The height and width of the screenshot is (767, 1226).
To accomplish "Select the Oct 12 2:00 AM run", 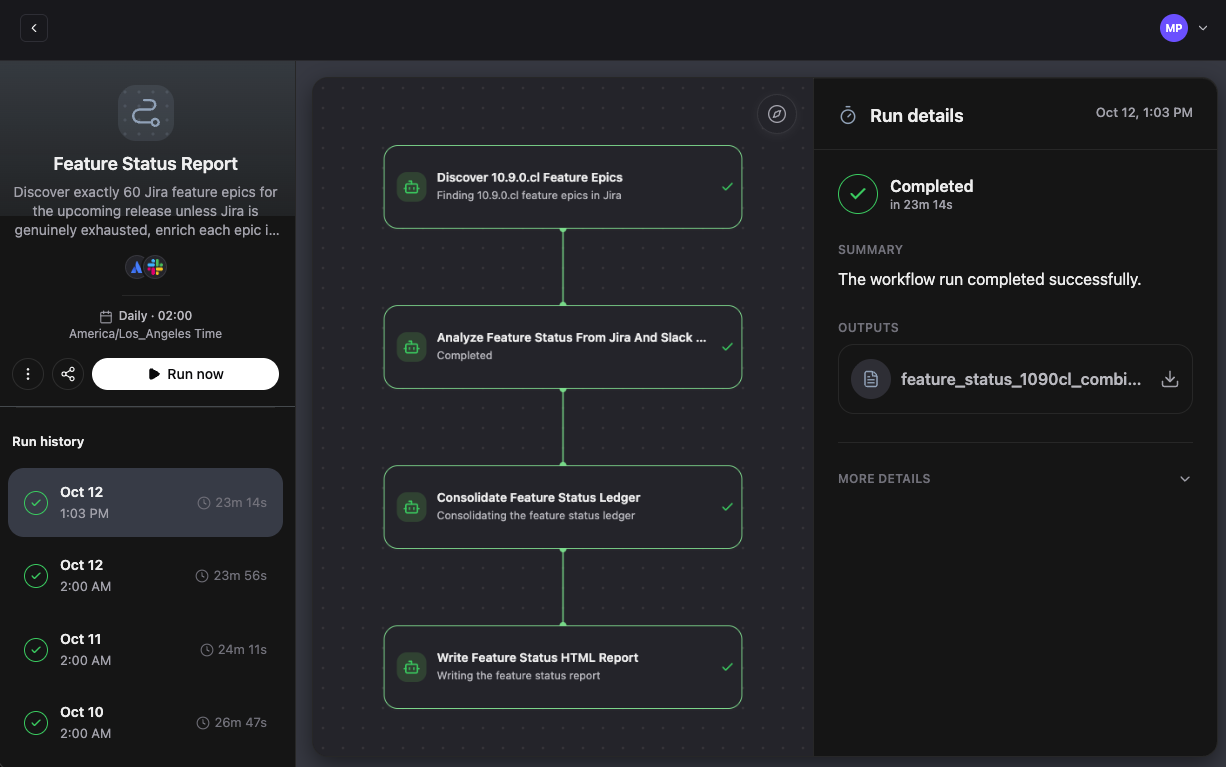I will coord(145,576).
